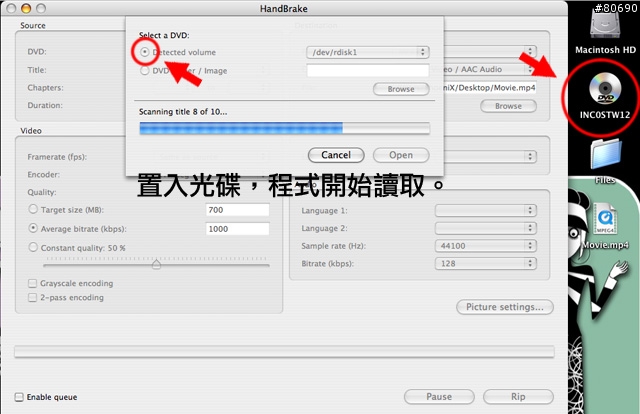This screenshot has height=414, width=640.
Task: Click the Scanning title progress bar
Action: pos(284,128)
